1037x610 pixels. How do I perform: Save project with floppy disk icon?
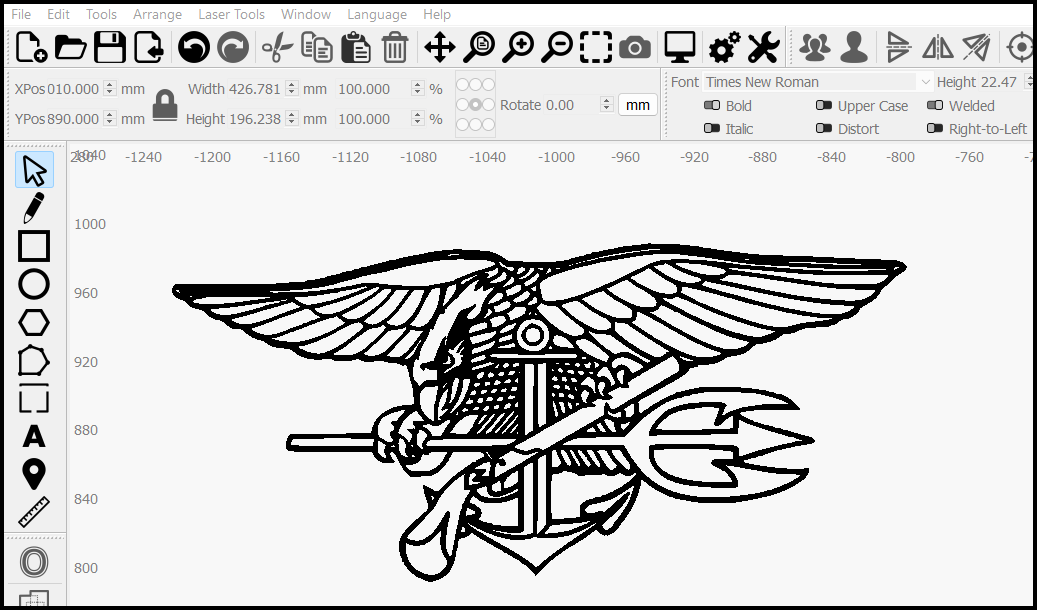point(110,48)
